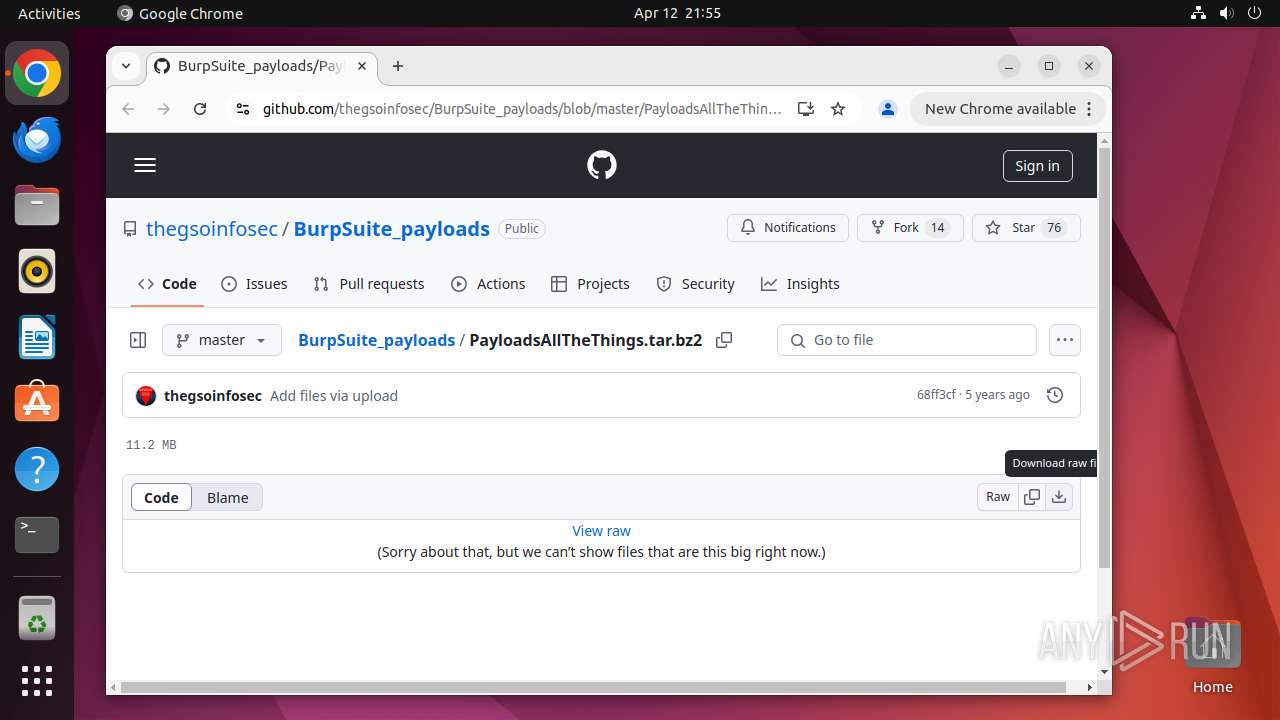Open the Raw file button
The height and width of the screenshot is (720, 1280).
coord(998,497)
